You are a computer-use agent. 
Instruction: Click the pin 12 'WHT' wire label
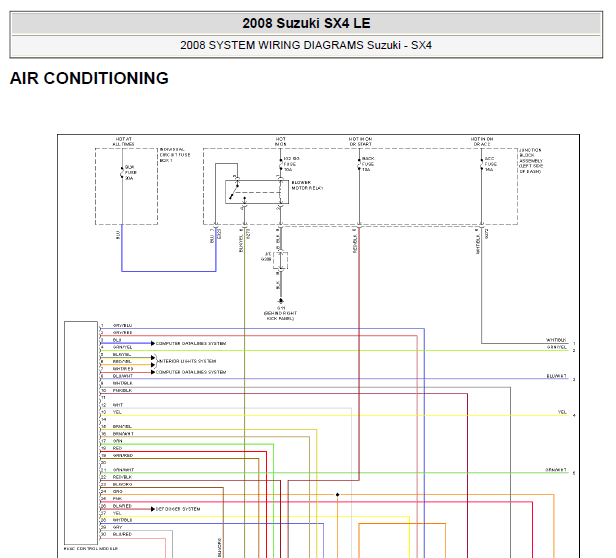118,405
